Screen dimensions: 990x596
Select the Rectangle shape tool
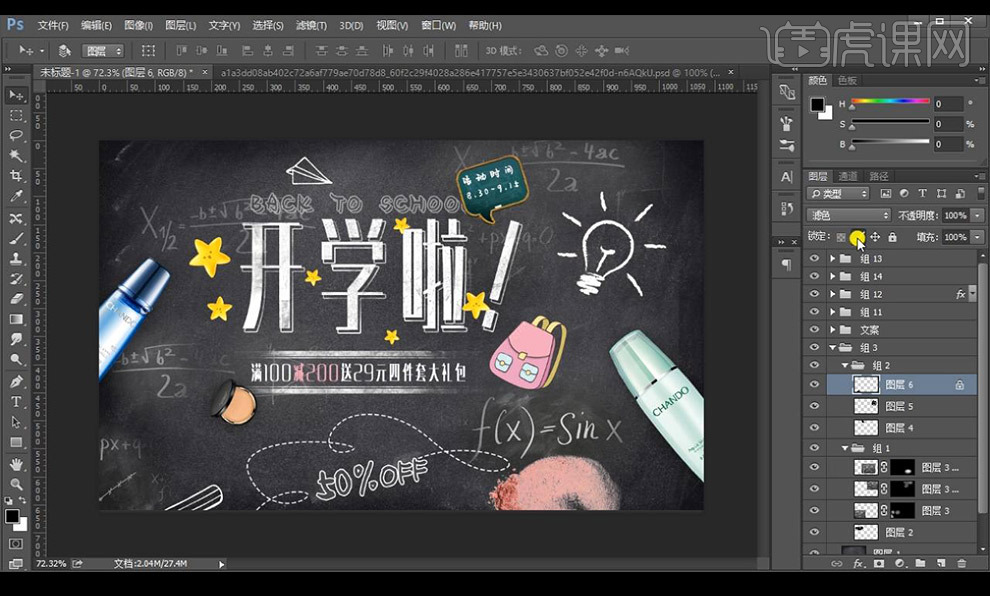pyautogui.click(x=16, y=442)
